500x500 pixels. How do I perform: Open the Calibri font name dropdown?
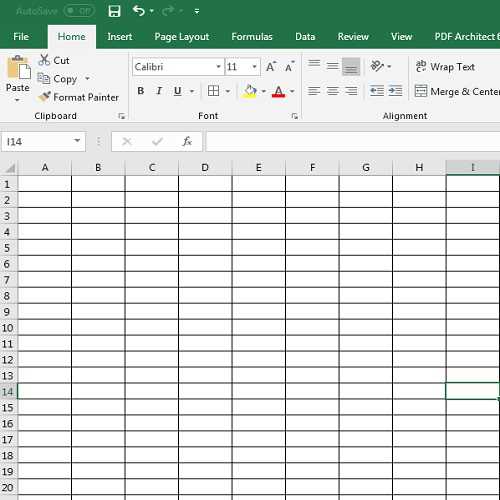point(218,67)
